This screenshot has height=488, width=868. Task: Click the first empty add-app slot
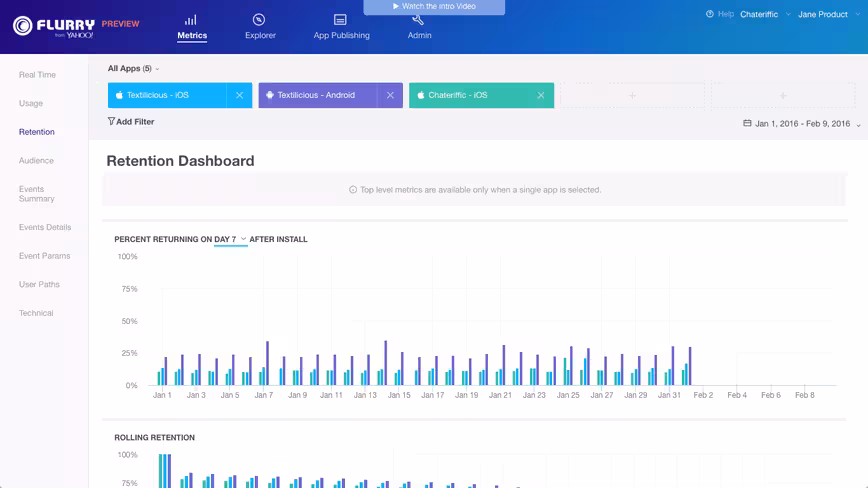coord(632,95)
